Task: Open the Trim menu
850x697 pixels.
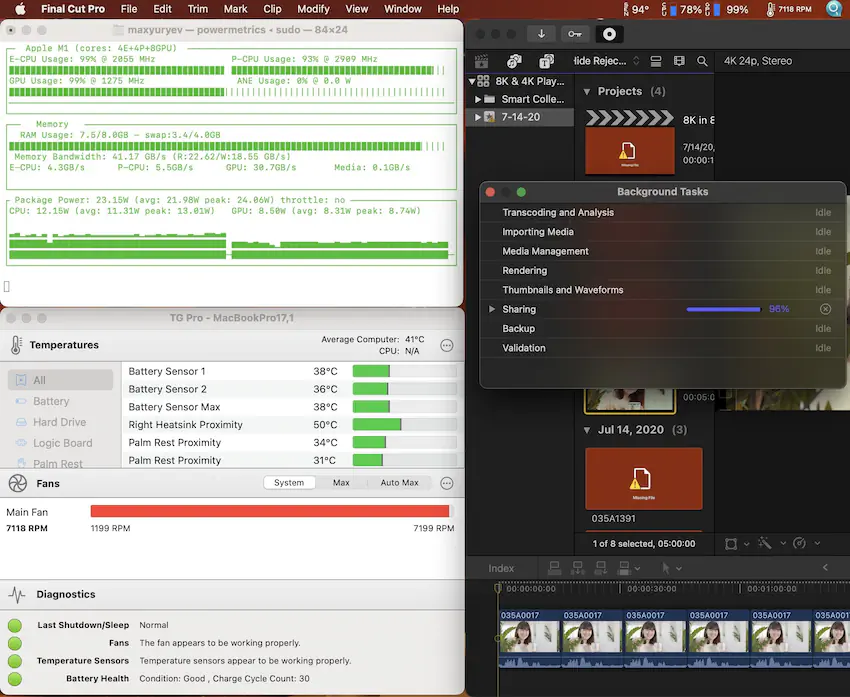Action: tap(197, 9)
